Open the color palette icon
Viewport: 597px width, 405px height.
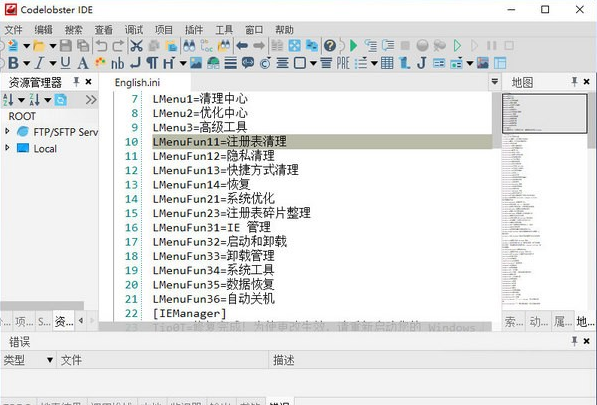(101, 62)
